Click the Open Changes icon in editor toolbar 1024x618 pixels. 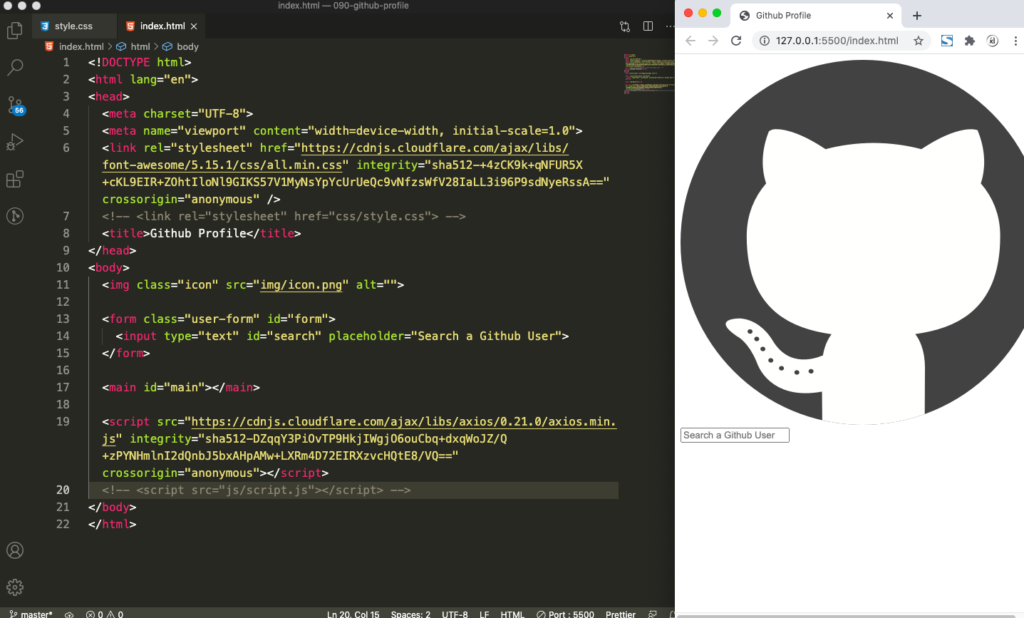click(x=625, y=26)
